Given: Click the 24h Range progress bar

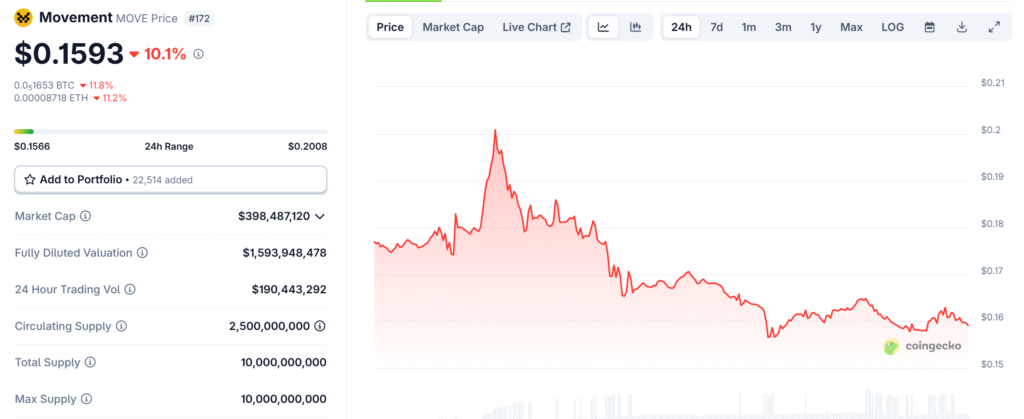Looking at the screenshot, I should pos(170,131).
